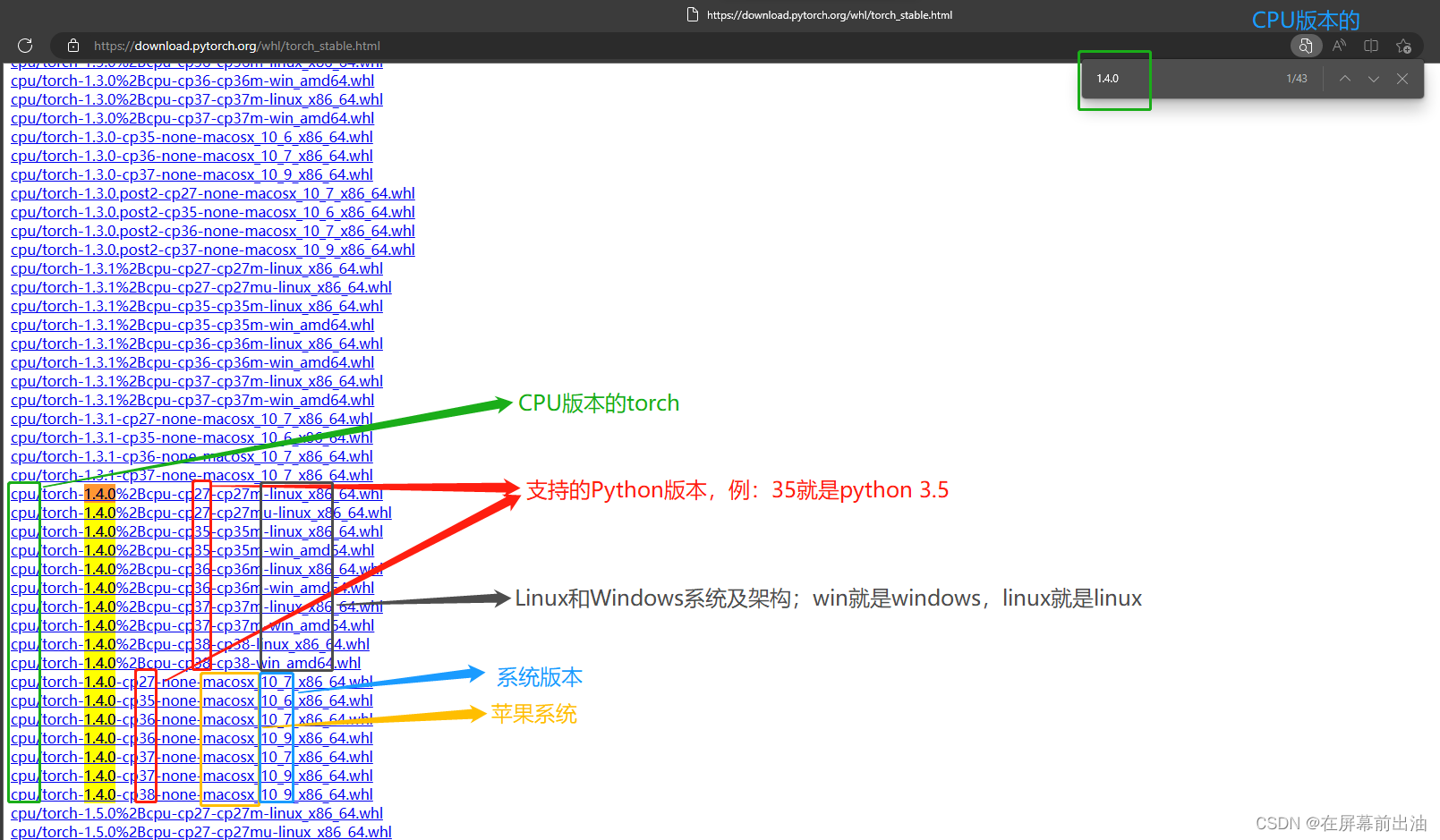Open torch-1.4.0 cp35 macosx_10_6 link
Viewport: 1440px width, 840px height.
(192, 700)
